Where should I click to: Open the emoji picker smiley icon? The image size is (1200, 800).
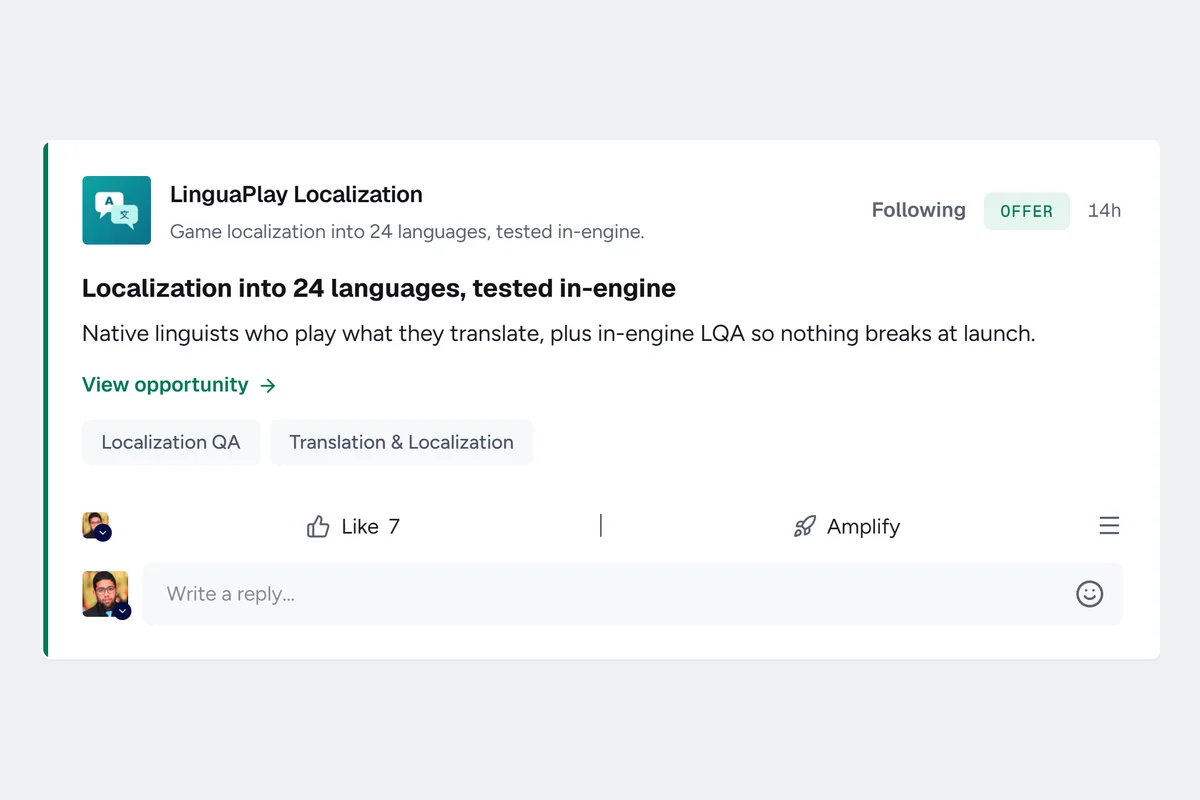pos(1089,594)
